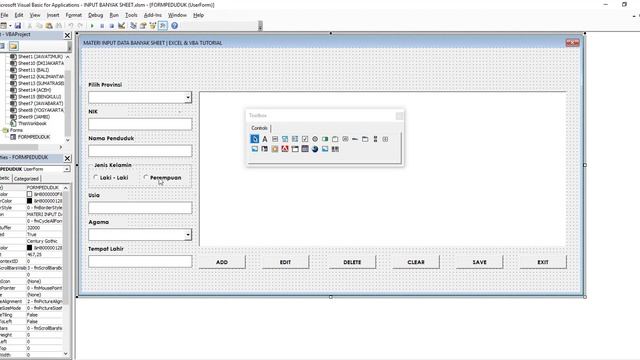Open the Pilih Provinsi combo box arrow

[x=188, y=97]
